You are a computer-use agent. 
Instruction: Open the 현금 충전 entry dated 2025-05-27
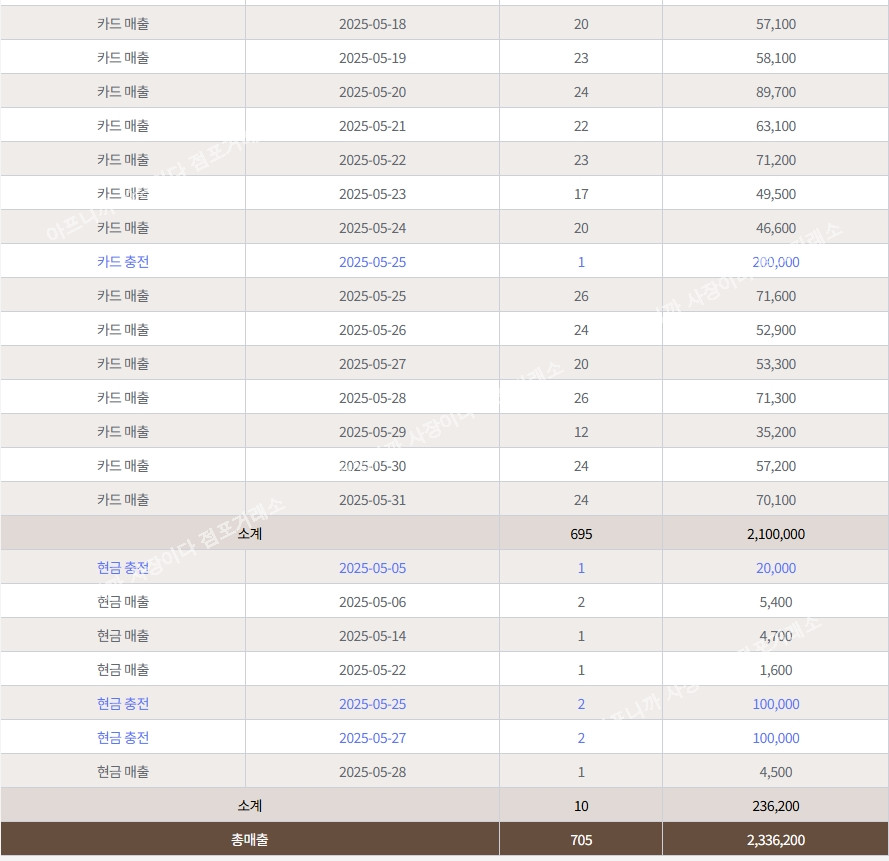pyautogui.click(x=123, y=738)
